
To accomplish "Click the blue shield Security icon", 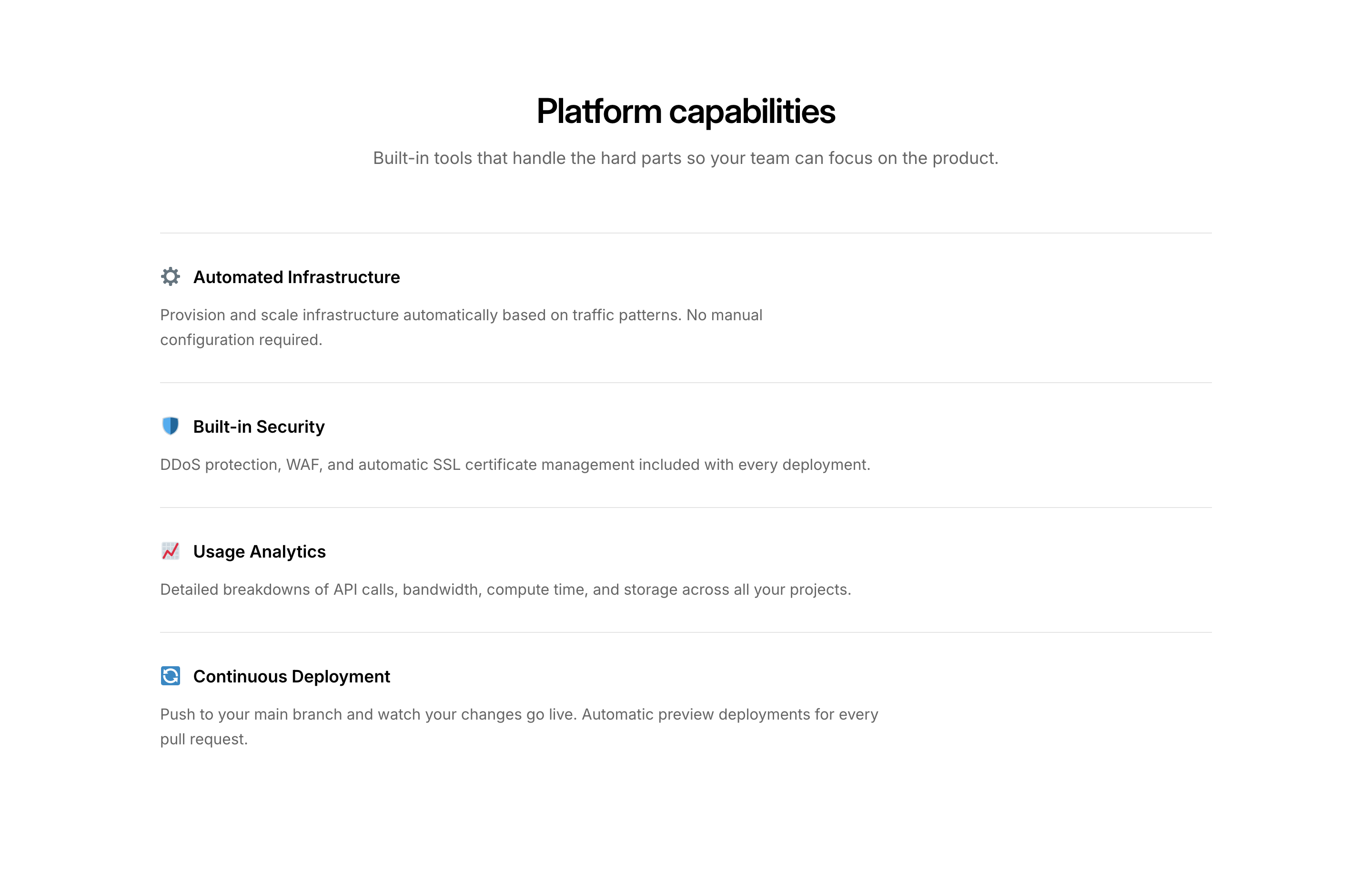I will click(x=171, y=427).
